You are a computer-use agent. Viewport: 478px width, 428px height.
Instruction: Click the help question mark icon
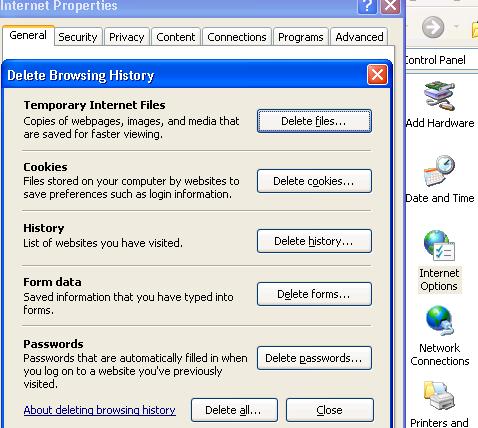coord(367,6)
